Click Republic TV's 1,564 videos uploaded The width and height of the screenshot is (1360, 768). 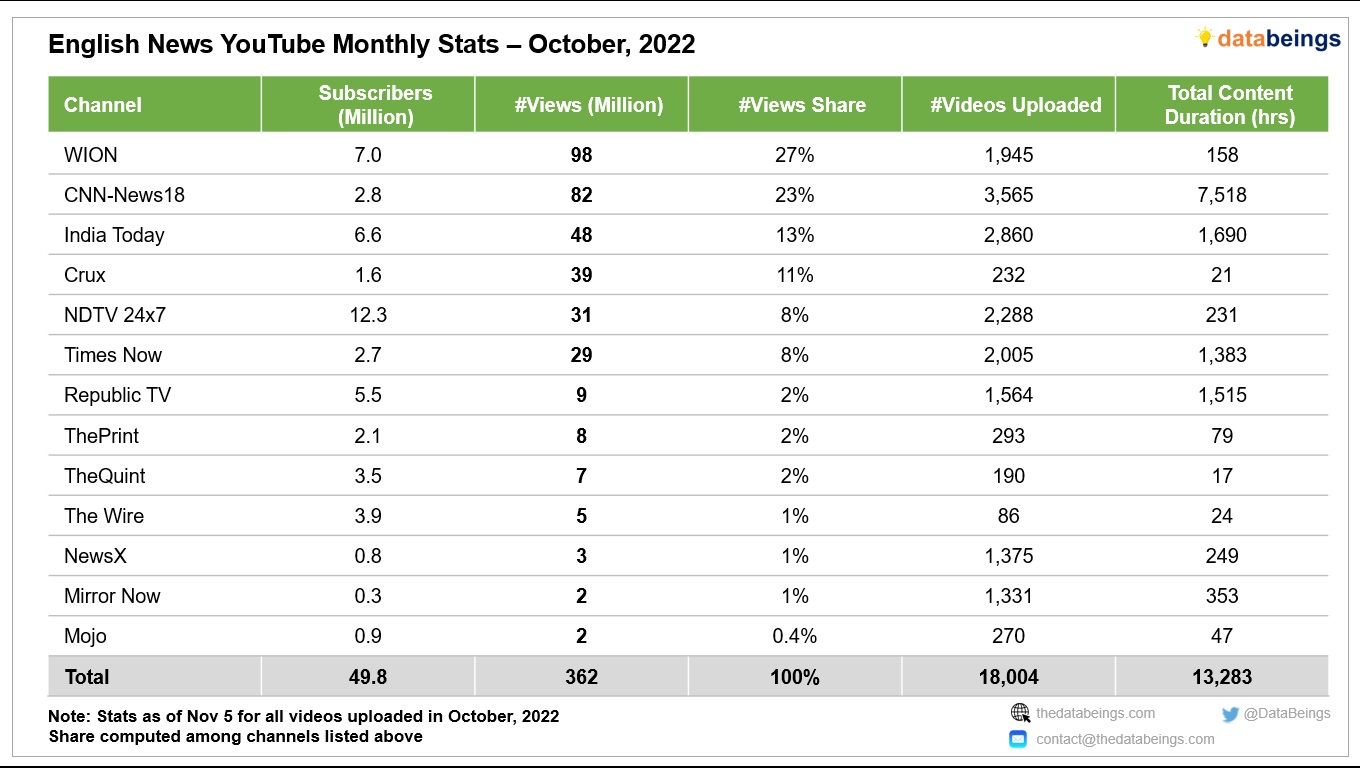tap(1009, 395)
